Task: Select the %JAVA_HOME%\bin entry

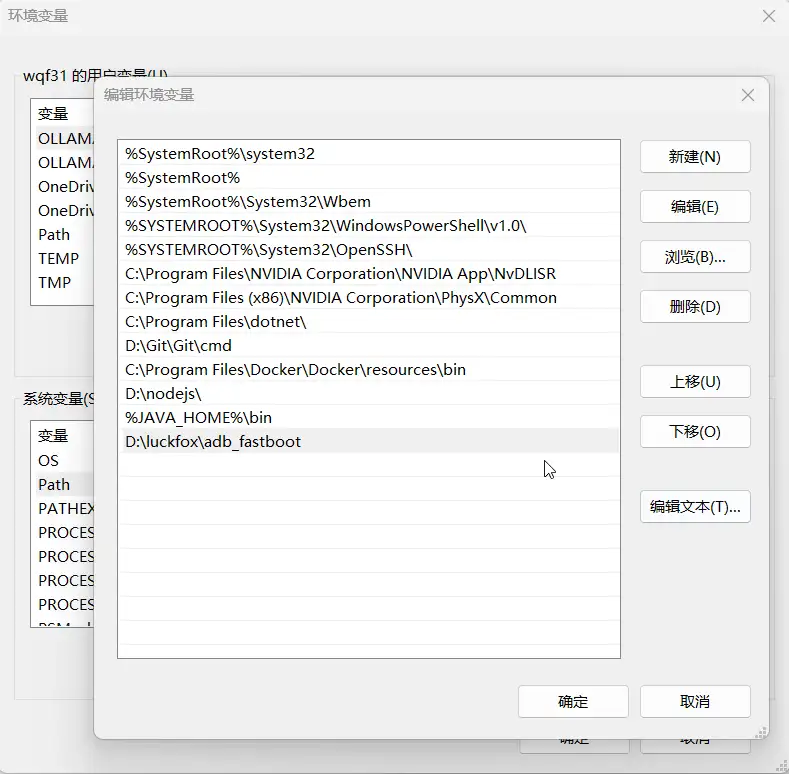Action: 198,418
